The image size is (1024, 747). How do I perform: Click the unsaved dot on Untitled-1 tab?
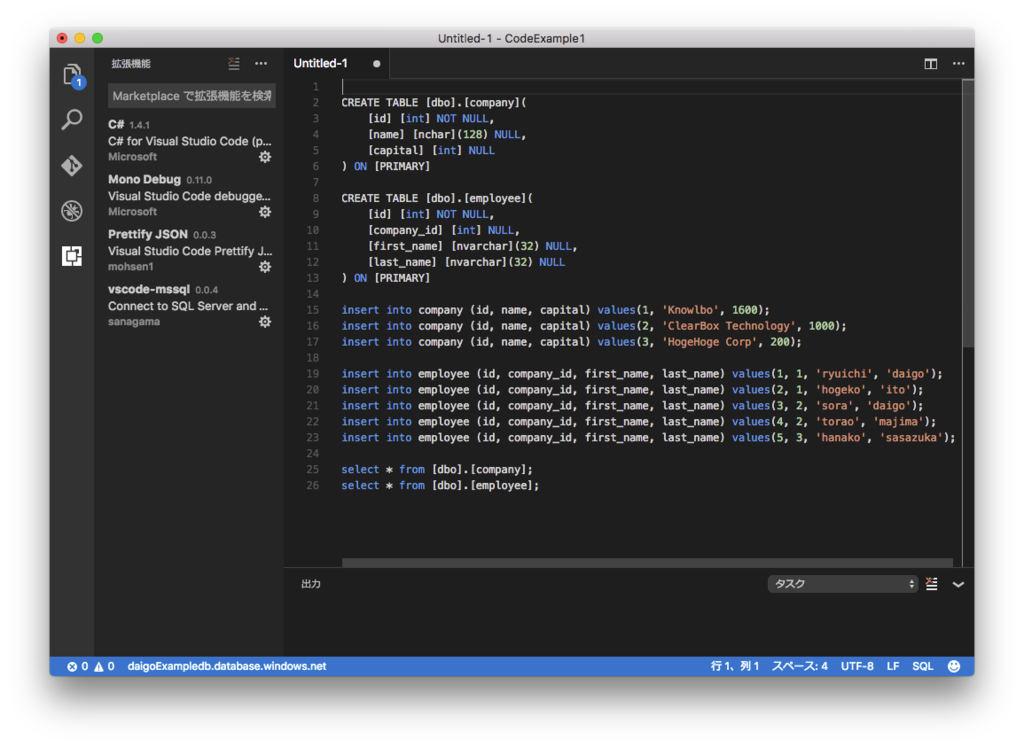click(377, 63)
